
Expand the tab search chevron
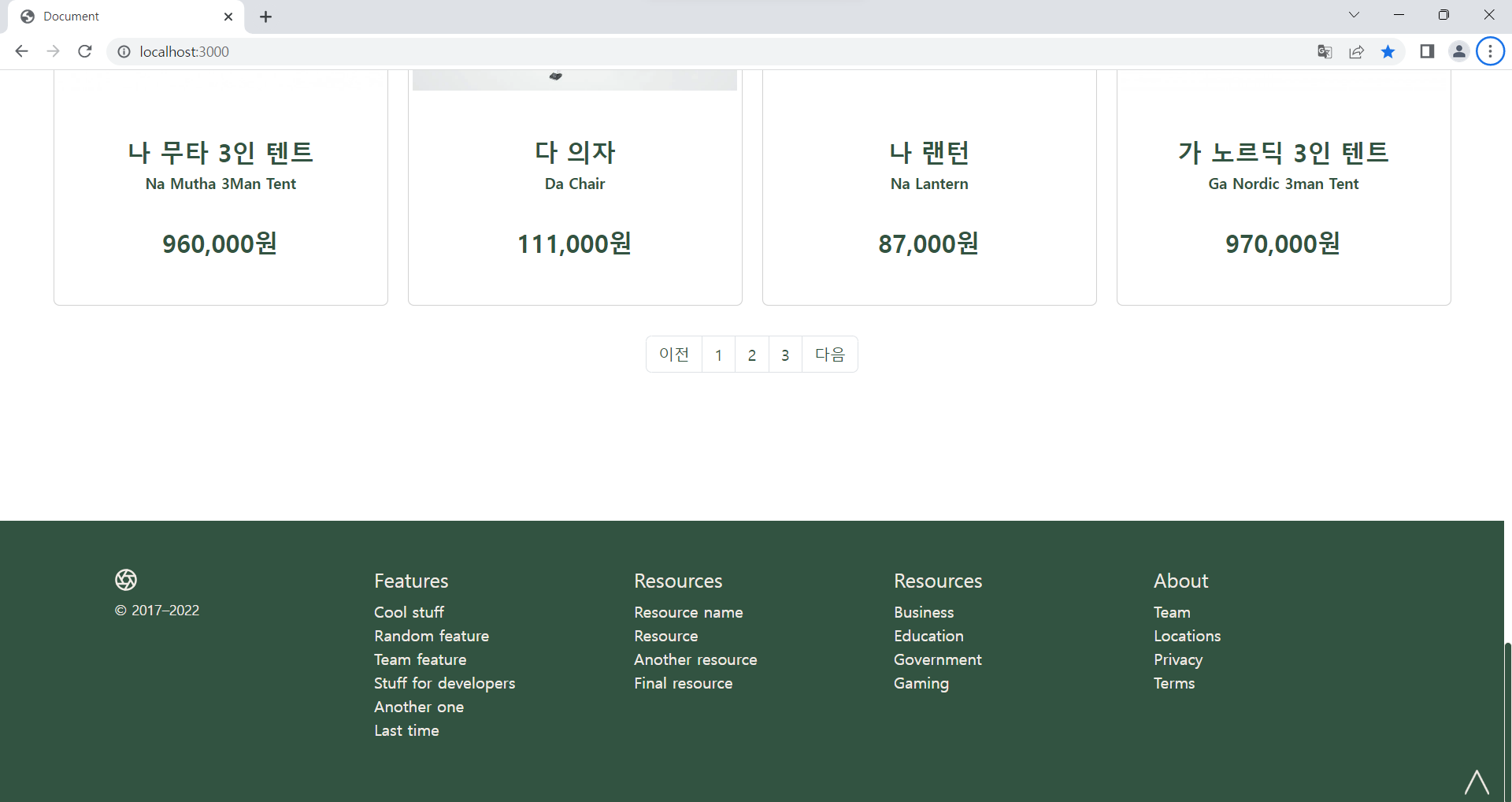pyautogui.click(x=1354, y=15)
